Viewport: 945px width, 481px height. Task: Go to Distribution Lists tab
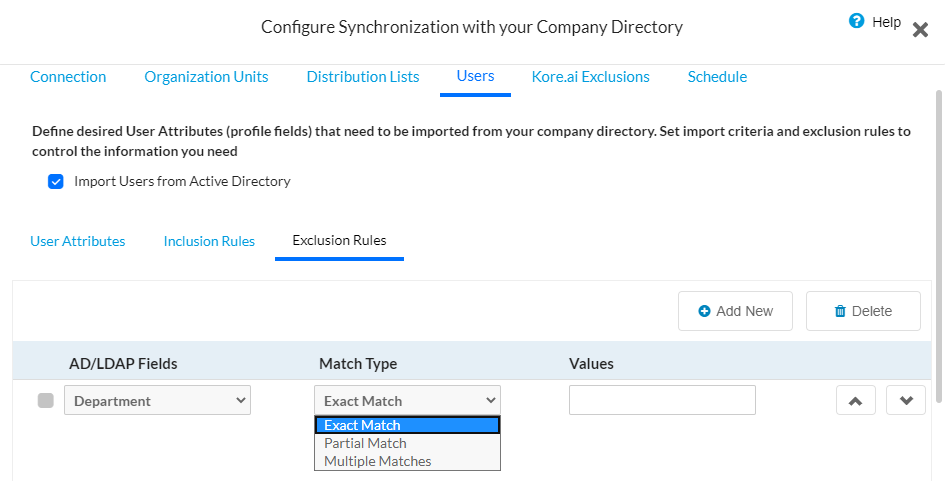pyautogui.click(x=363, y=77)
